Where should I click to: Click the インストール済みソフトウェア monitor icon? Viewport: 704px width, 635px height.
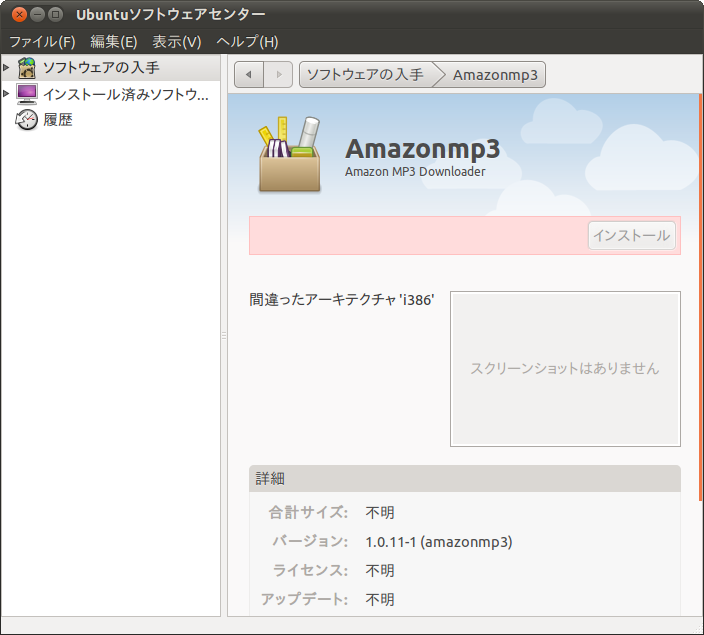pos(27,94)
